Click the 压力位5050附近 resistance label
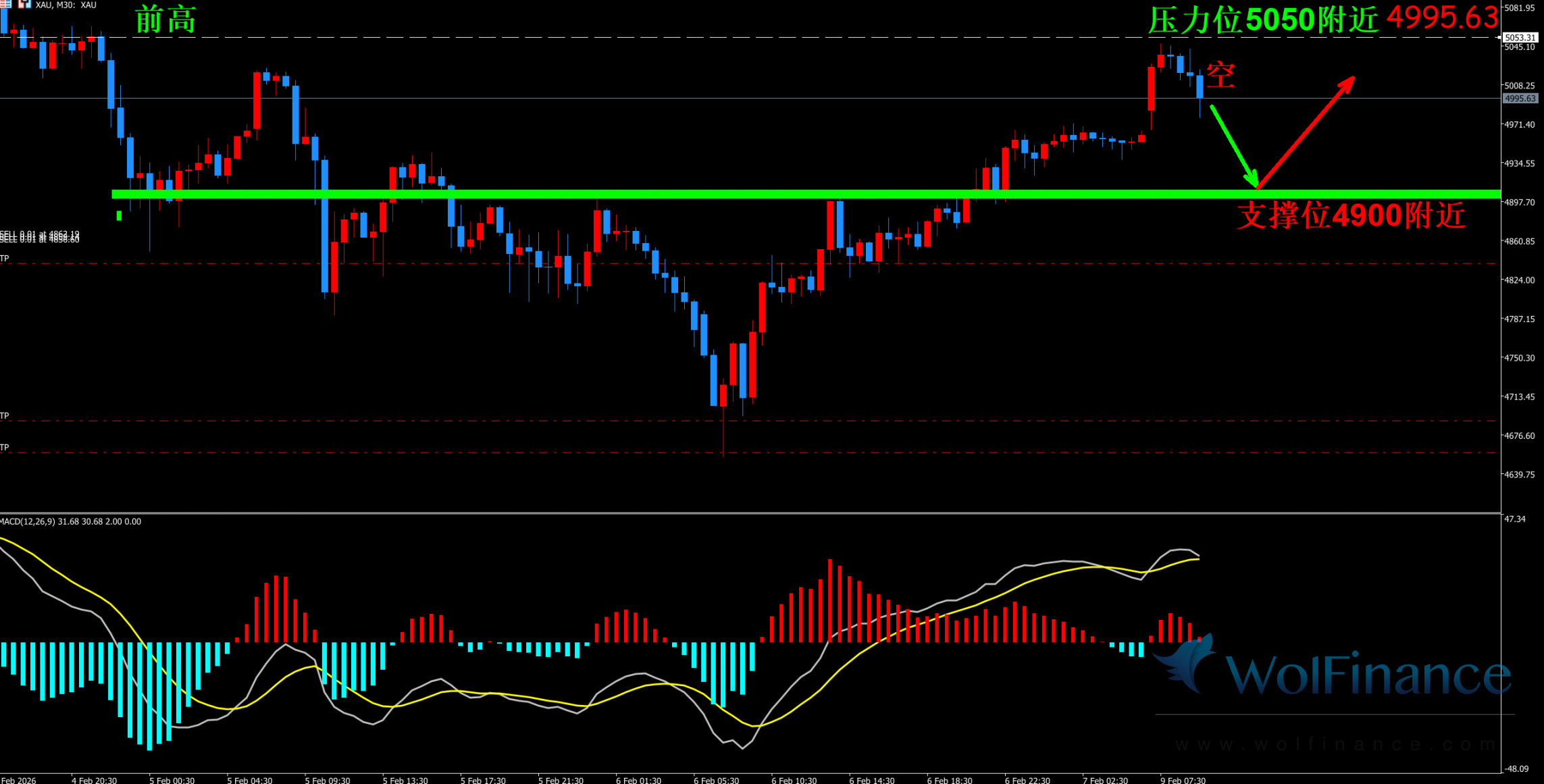1544x784 pixels. pos(1263,20)
